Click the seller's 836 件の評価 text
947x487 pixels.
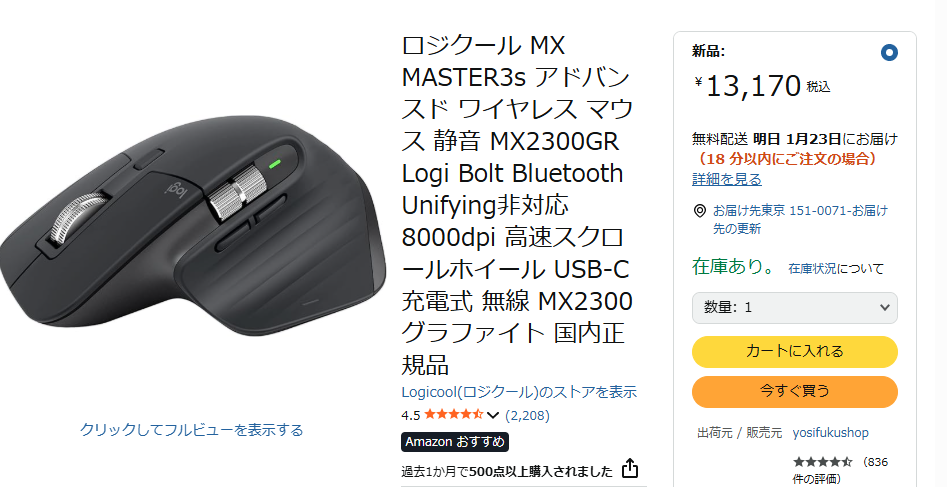(840, 471)
